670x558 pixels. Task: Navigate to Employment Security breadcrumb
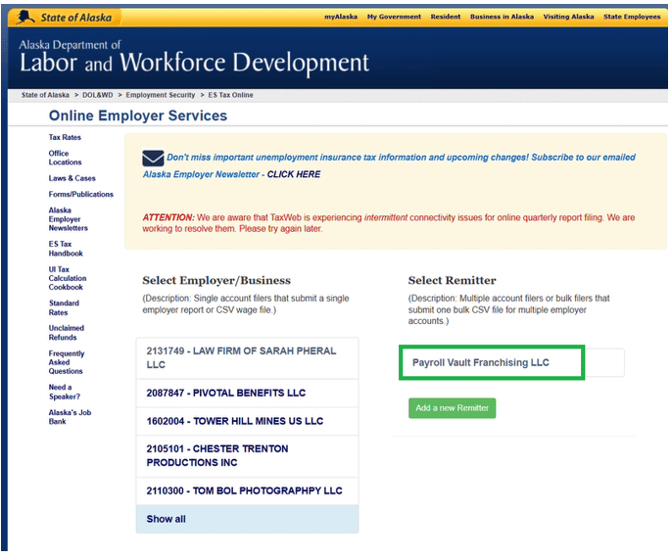point(160,95)
